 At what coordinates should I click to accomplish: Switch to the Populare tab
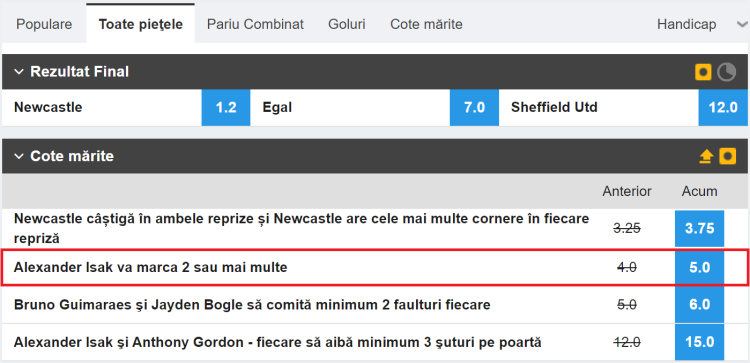pyautogui.click(x=44, y=24)
